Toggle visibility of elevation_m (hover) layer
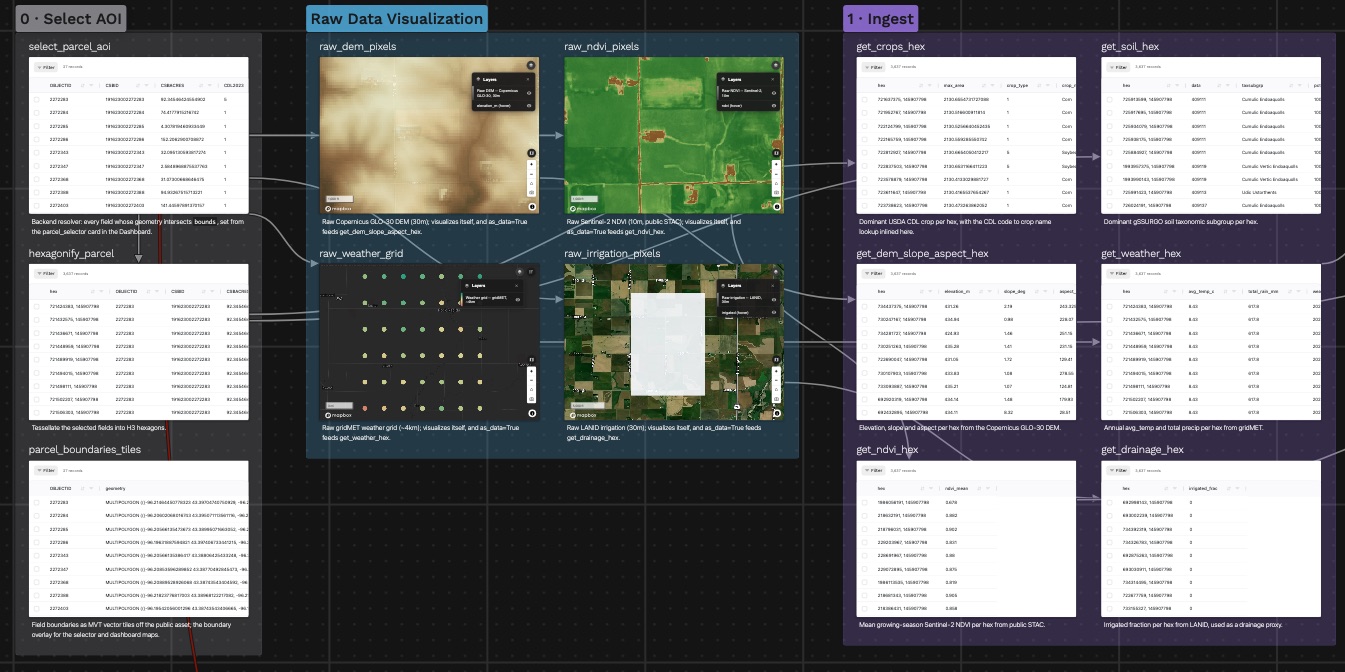The height and width of the screenshot is (672, 1345). (529, 106)
